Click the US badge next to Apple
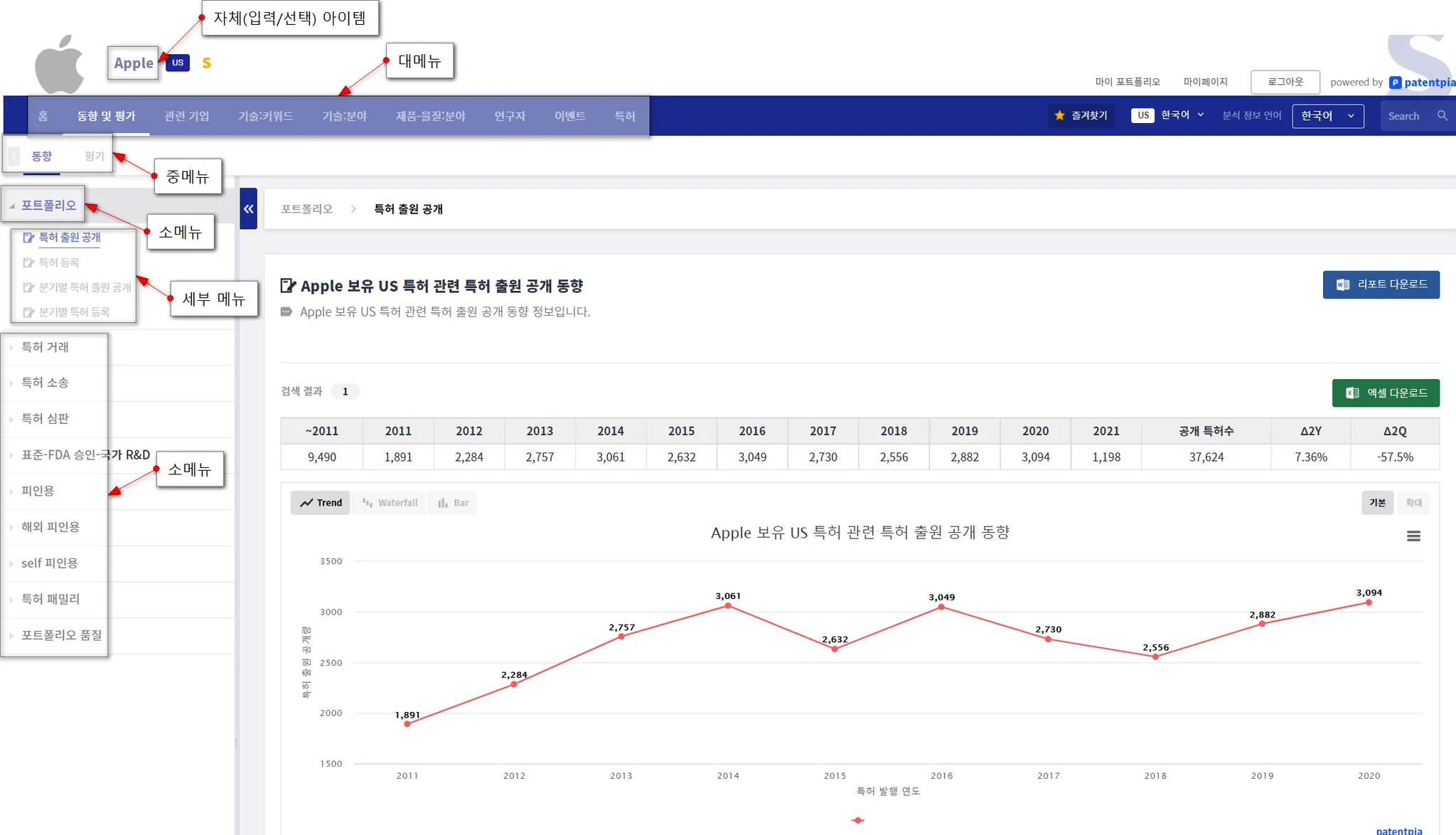 [178, 63]
